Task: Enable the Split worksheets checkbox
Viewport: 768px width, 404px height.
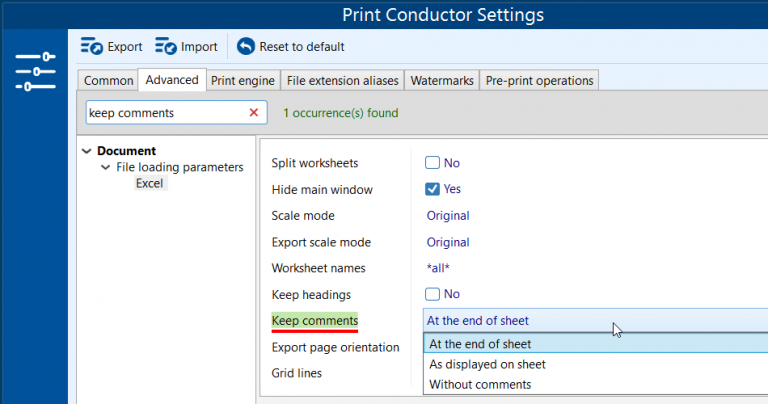Action: [x=432, y=163]
